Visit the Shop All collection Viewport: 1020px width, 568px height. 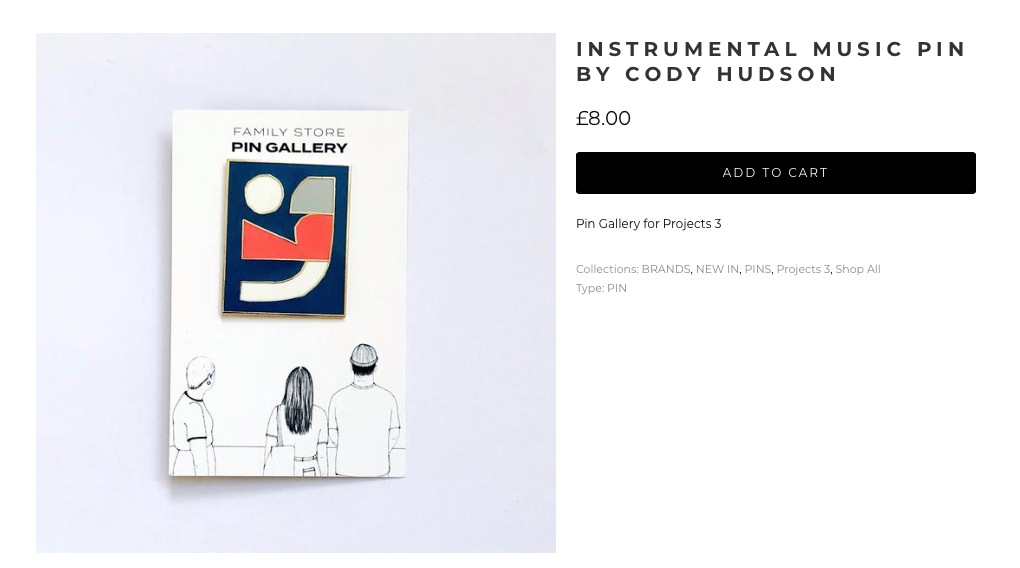(857, 269)
